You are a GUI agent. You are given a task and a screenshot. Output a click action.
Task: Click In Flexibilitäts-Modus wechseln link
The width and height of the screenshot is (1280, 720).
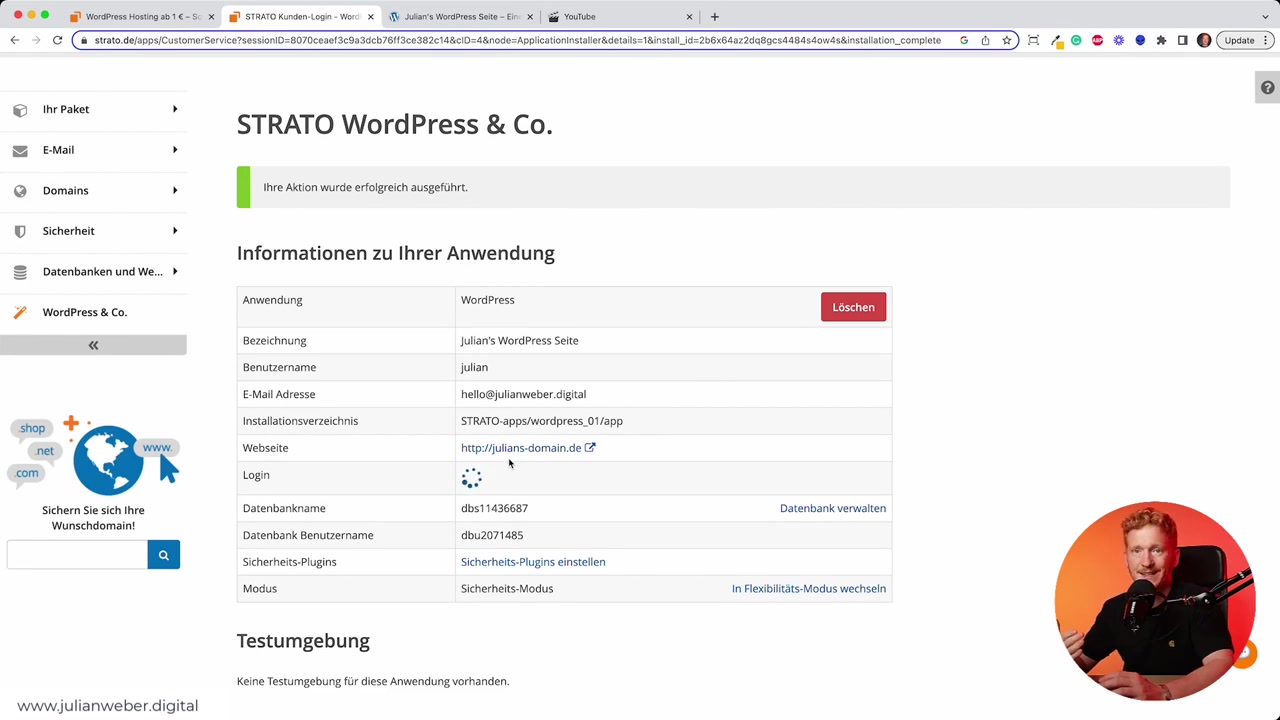coord(809,589)
